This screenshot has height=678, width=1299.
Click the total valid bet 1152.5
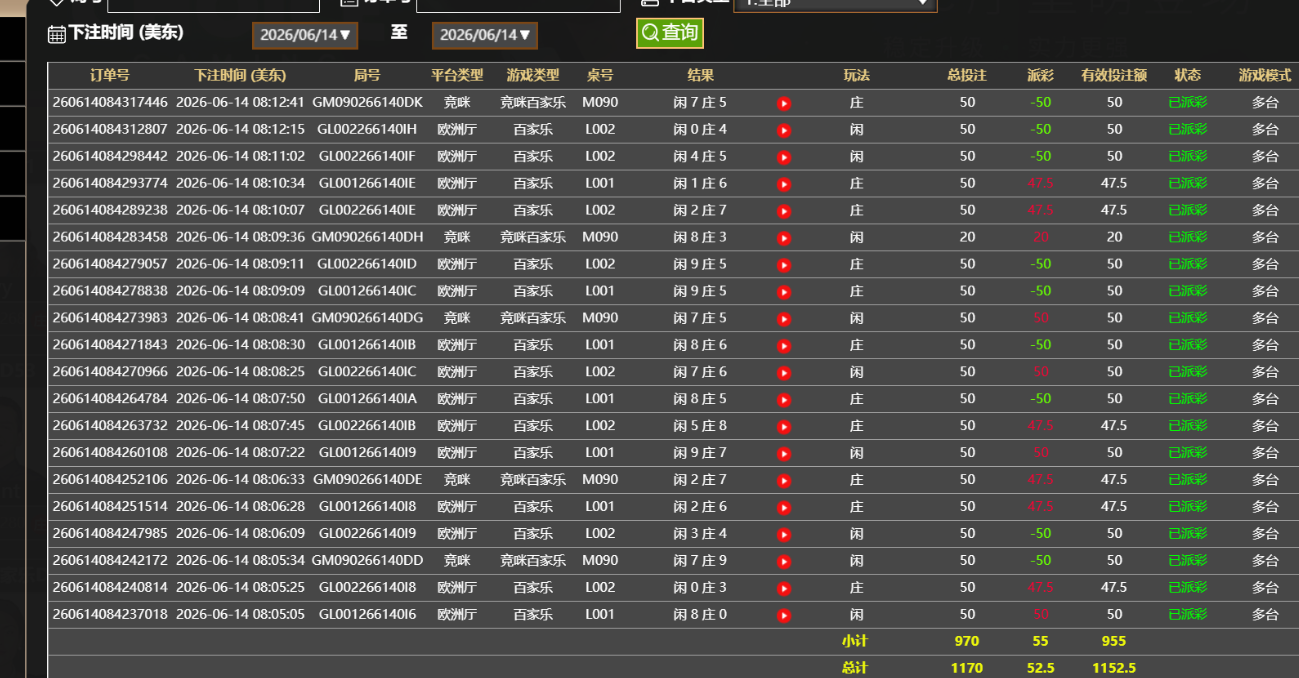coord(1114,668)
